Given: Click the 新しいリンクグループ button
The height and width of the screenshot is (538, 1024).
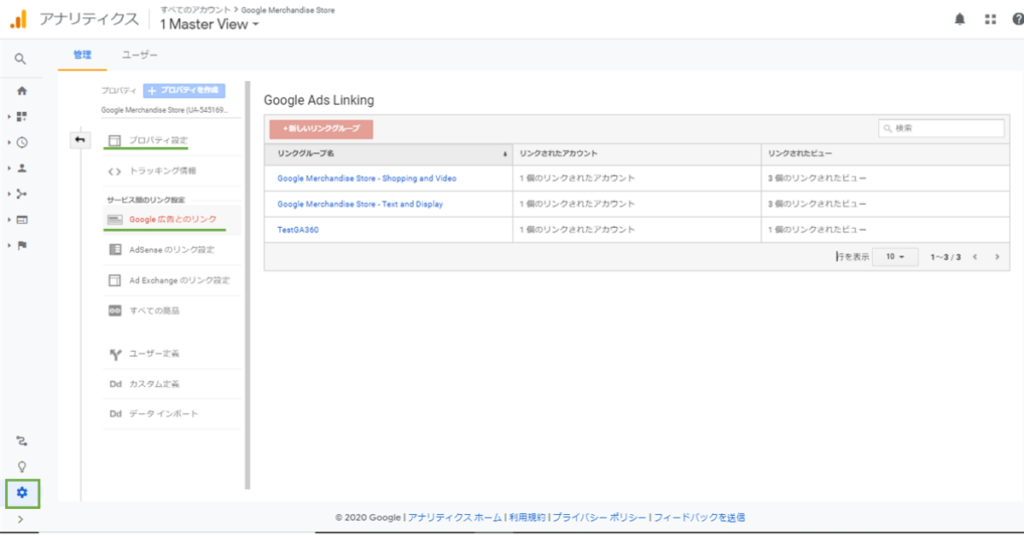Looking at the screenshot, I should pos(321,129).
